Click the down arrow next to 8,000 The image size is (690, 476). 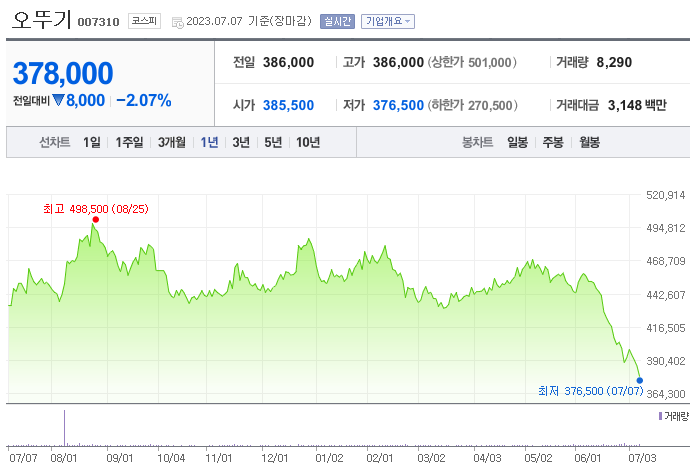58,100
